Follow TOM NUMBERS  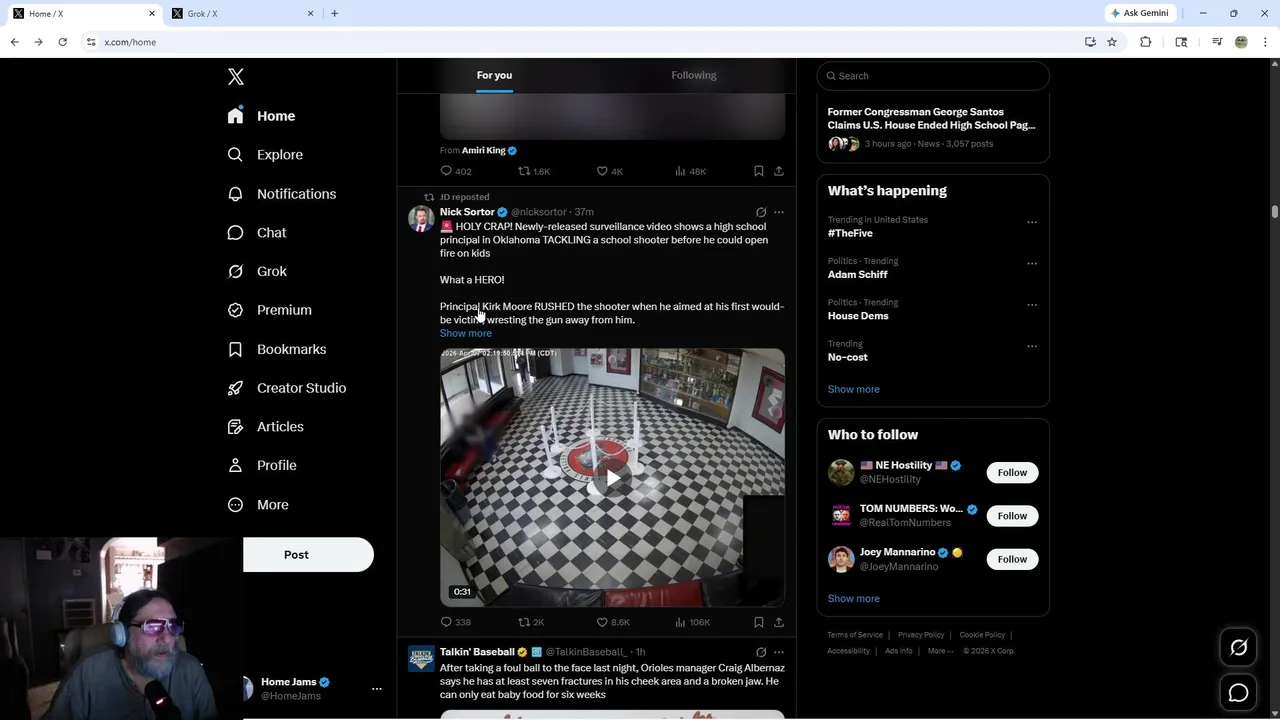(1012, 516)
